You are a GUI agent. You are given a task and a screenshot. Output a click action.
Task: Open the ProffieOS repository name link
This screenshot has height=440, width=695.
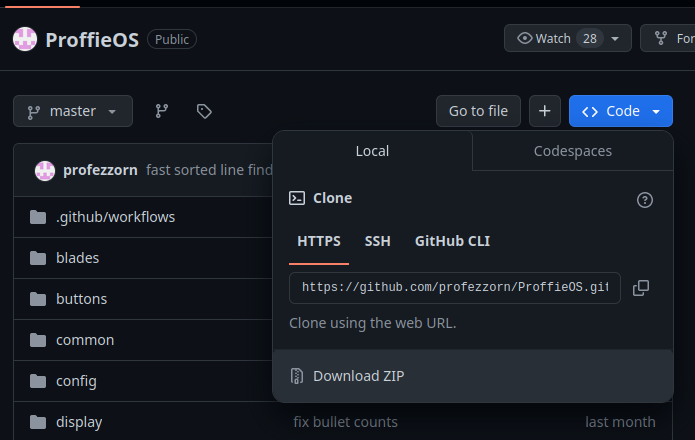click(92, 40)
